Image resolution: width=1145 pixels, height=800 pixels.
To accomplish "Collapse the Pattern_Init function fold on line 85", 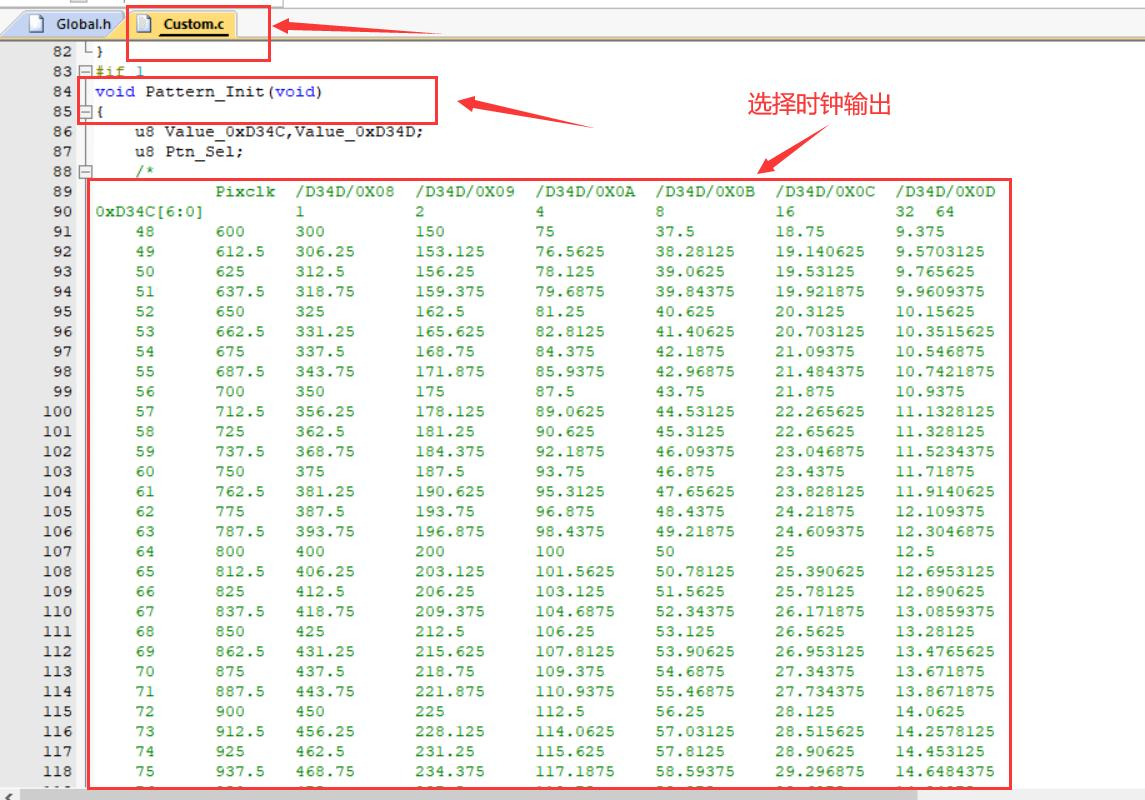I will coord(85,112).
